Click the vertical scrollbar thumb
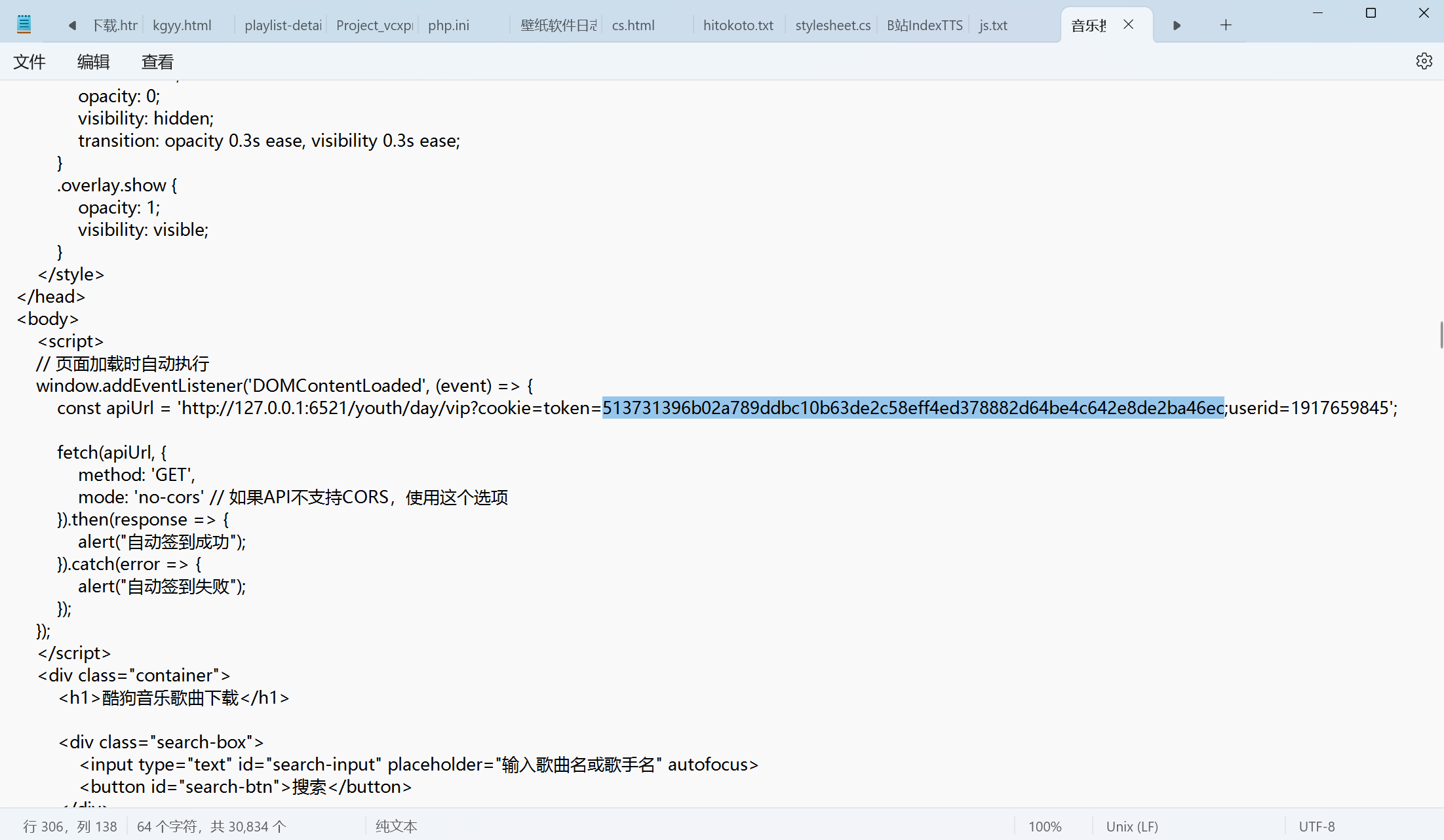Viewport: 1444px width, 840px height. (1441, 335)
